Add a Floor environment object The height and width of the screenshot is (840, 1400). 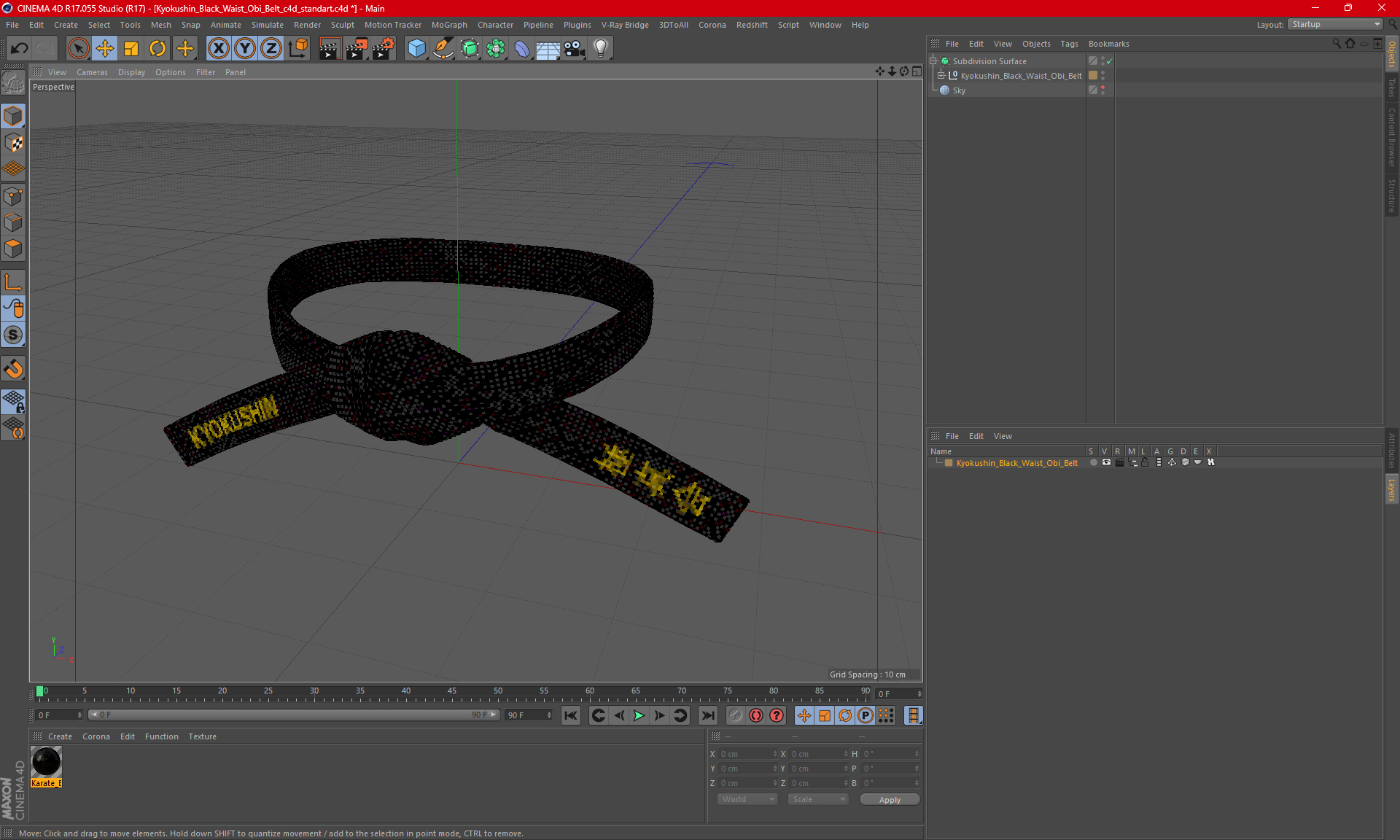(548, 49)
